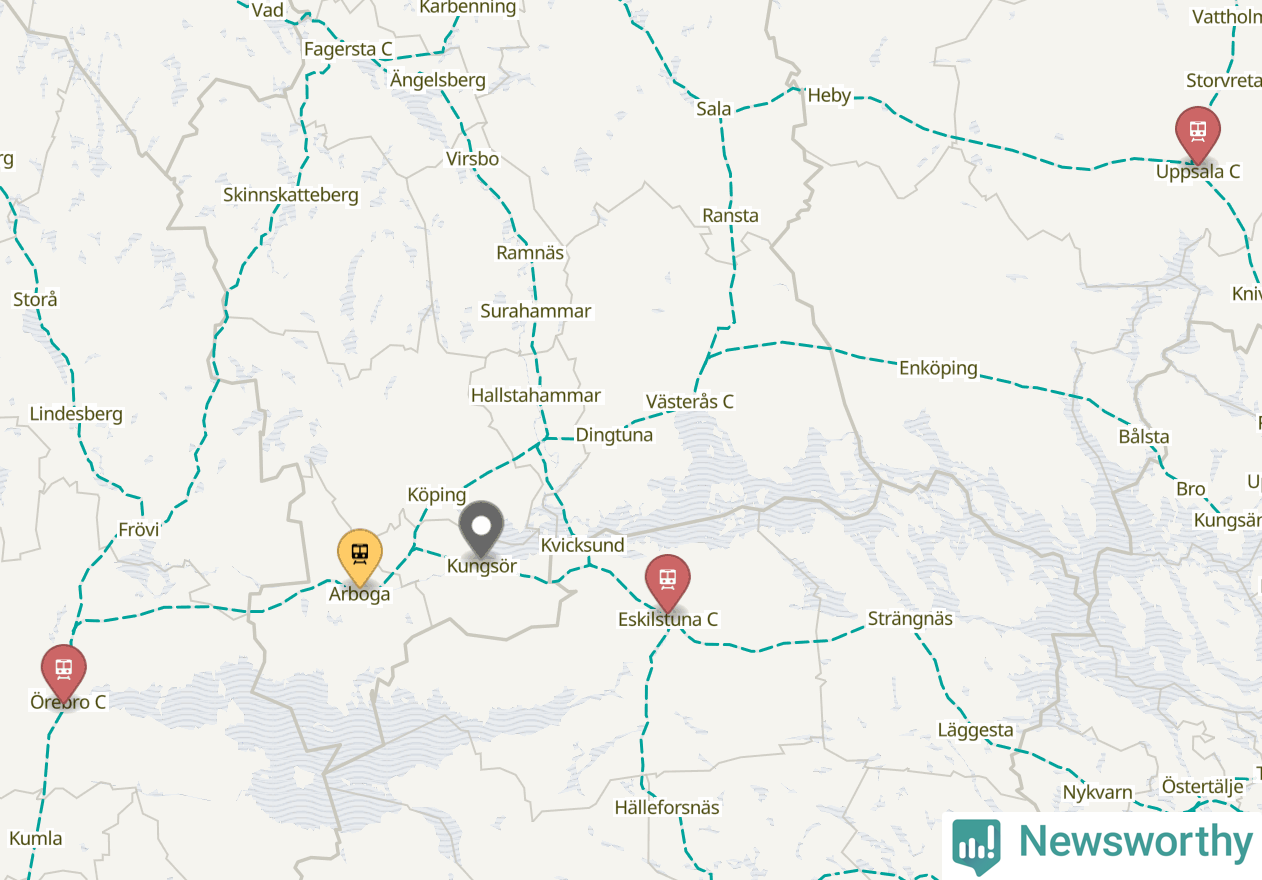Select the Kvicksund station label
The image size is (1262, 880).
[x=582, y=545]
